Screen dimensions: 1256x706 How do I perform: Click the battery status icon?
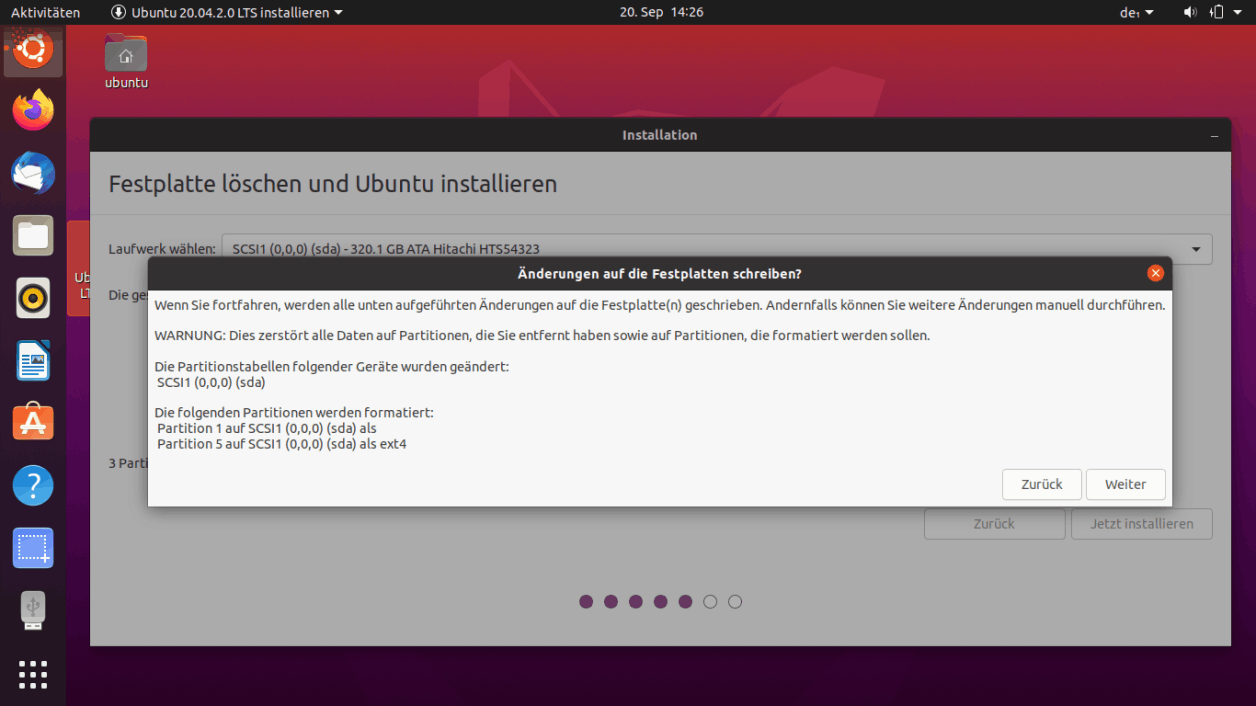(x=1217, y=12)
